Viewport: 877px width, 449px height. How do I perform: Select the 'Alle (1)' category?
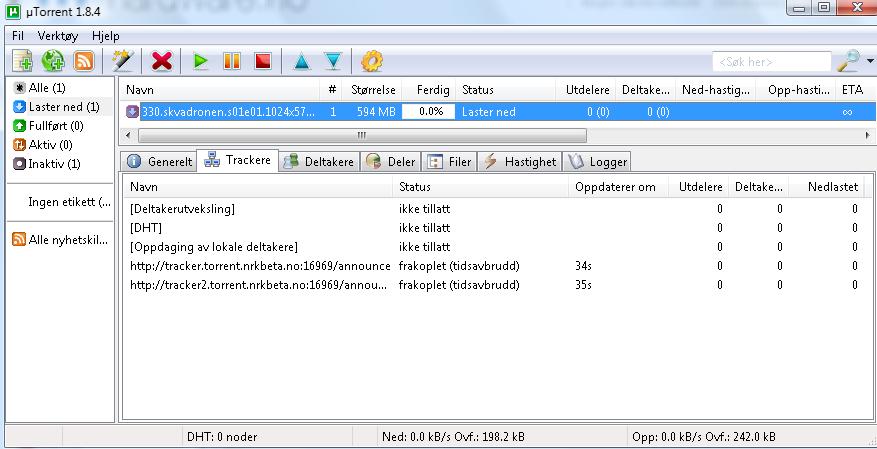pyautogui.click(x=39, y=88)
